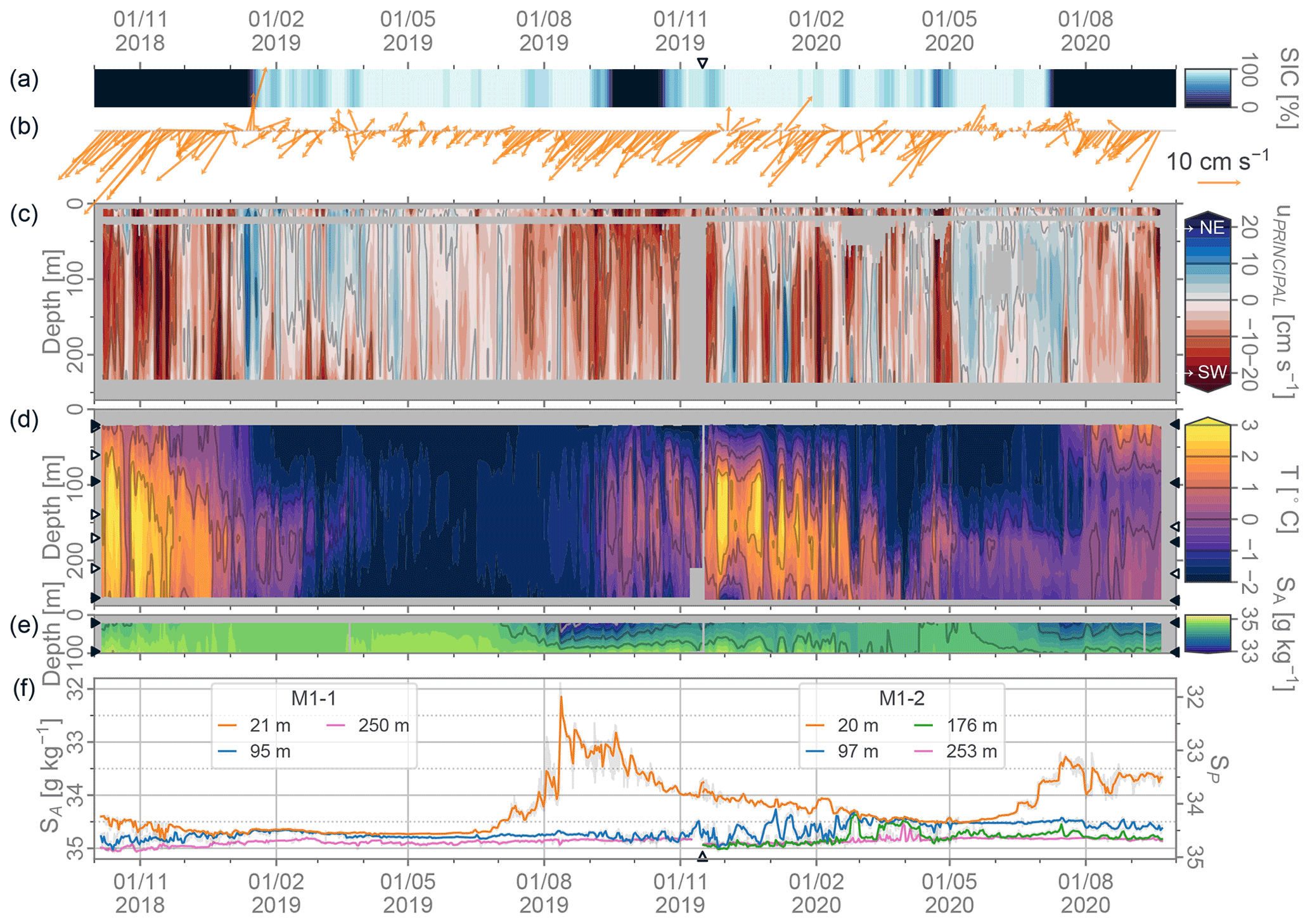Click the upward triangle marker below panel (f)
Image resolution: width=1310 pixels, height=924 pixels.
click(x=702, y=857)
